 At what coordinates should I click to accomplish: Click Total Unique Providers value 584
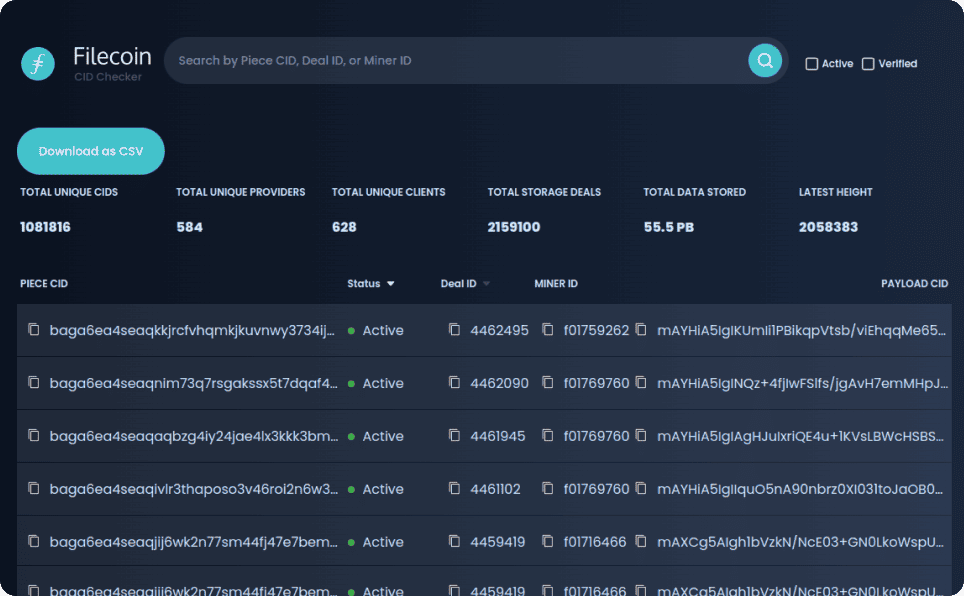(189, 227)
